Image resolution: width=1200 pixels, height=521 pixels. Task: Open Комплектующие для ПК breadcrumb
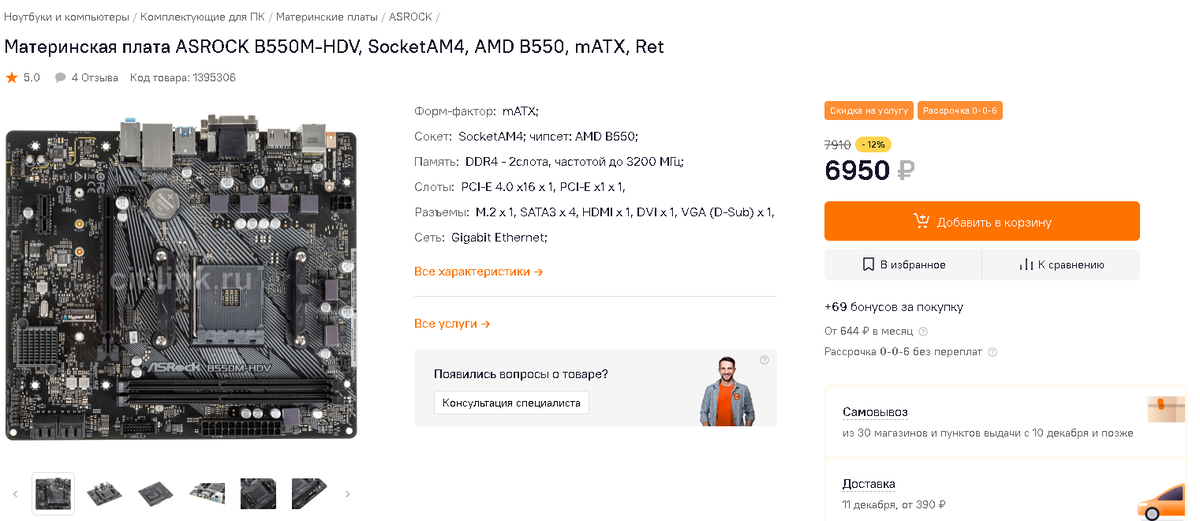click(x=203, y=17)
